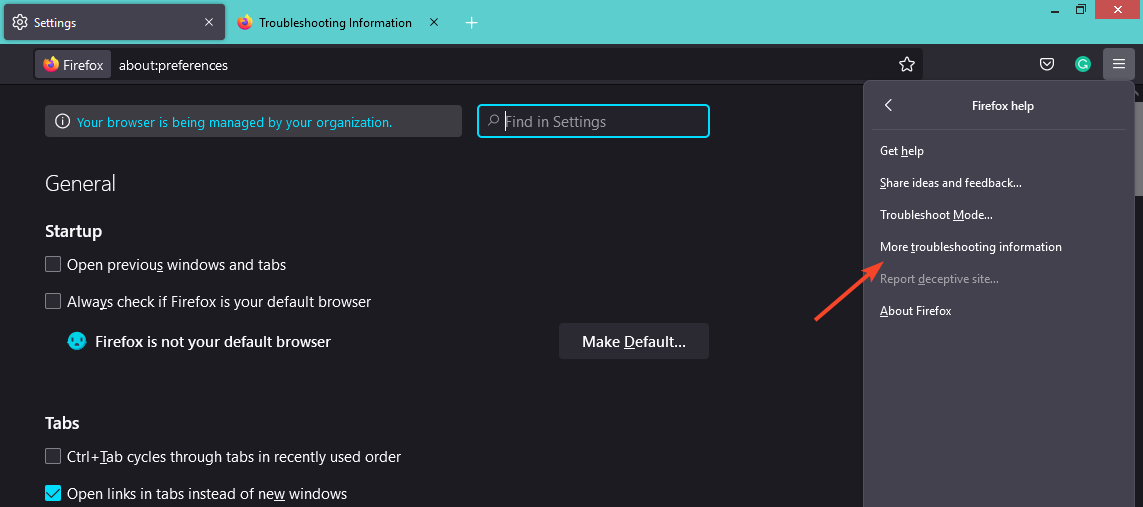Open browser managed by organization link
The height and width of the screenshot is (507, 1143).
234,122
